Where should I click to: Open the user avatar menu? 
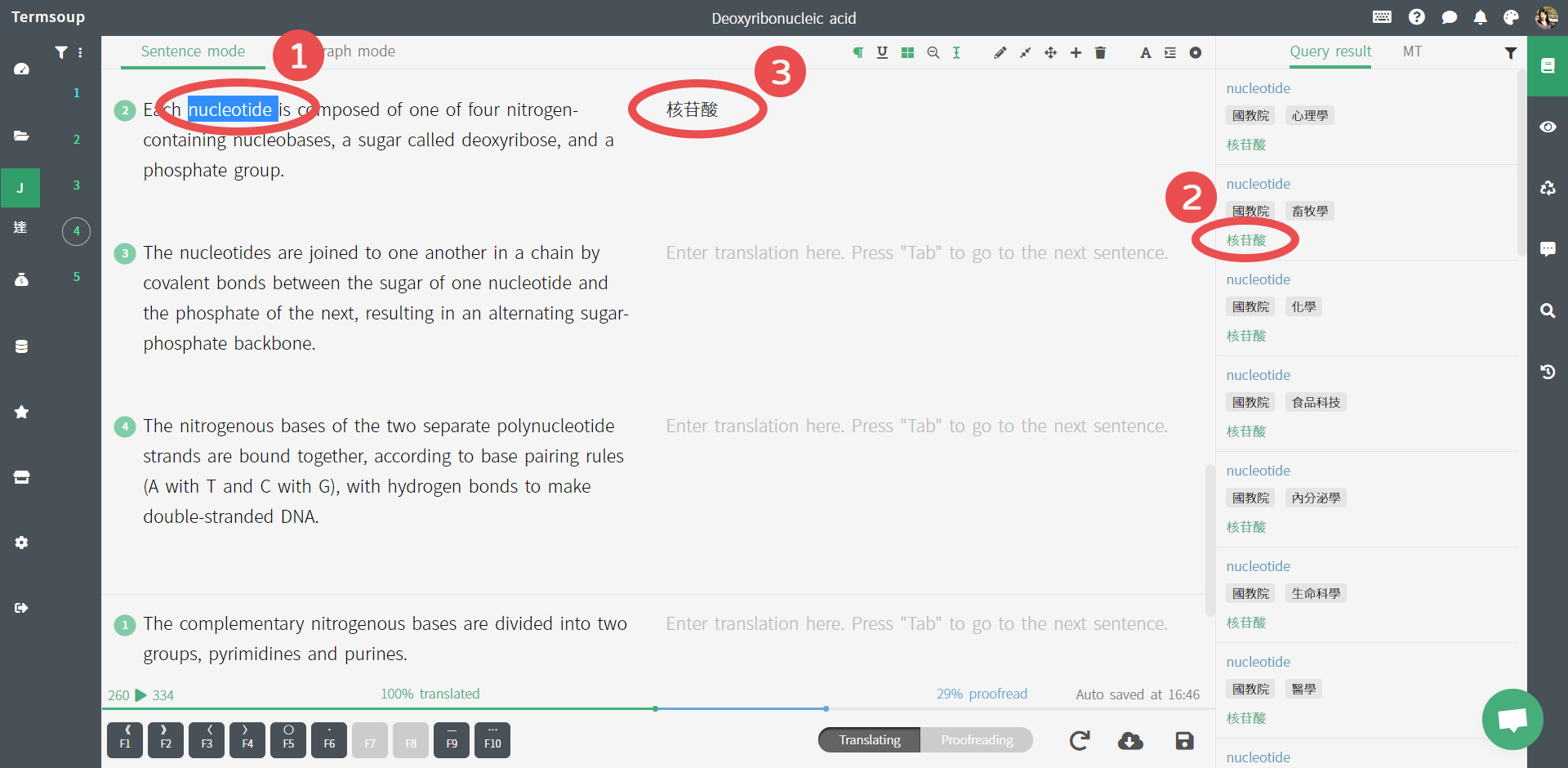point(1547,17)
